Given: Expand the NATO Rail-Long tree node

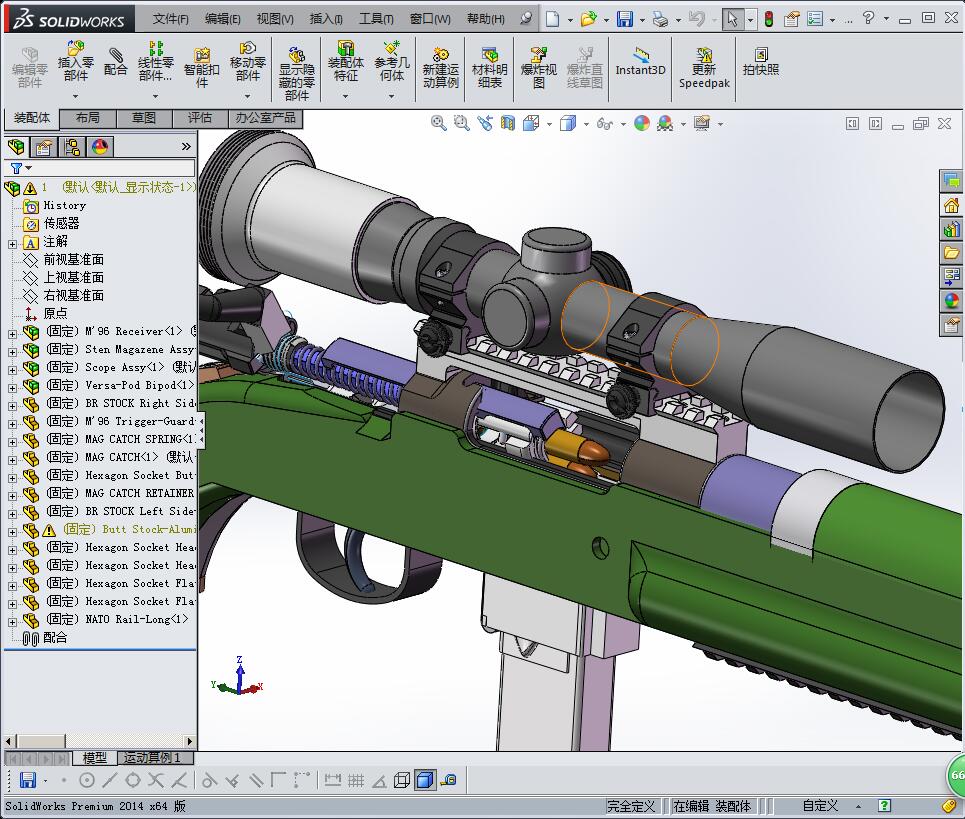Looking at the screenshot, I should click(12, 621).
